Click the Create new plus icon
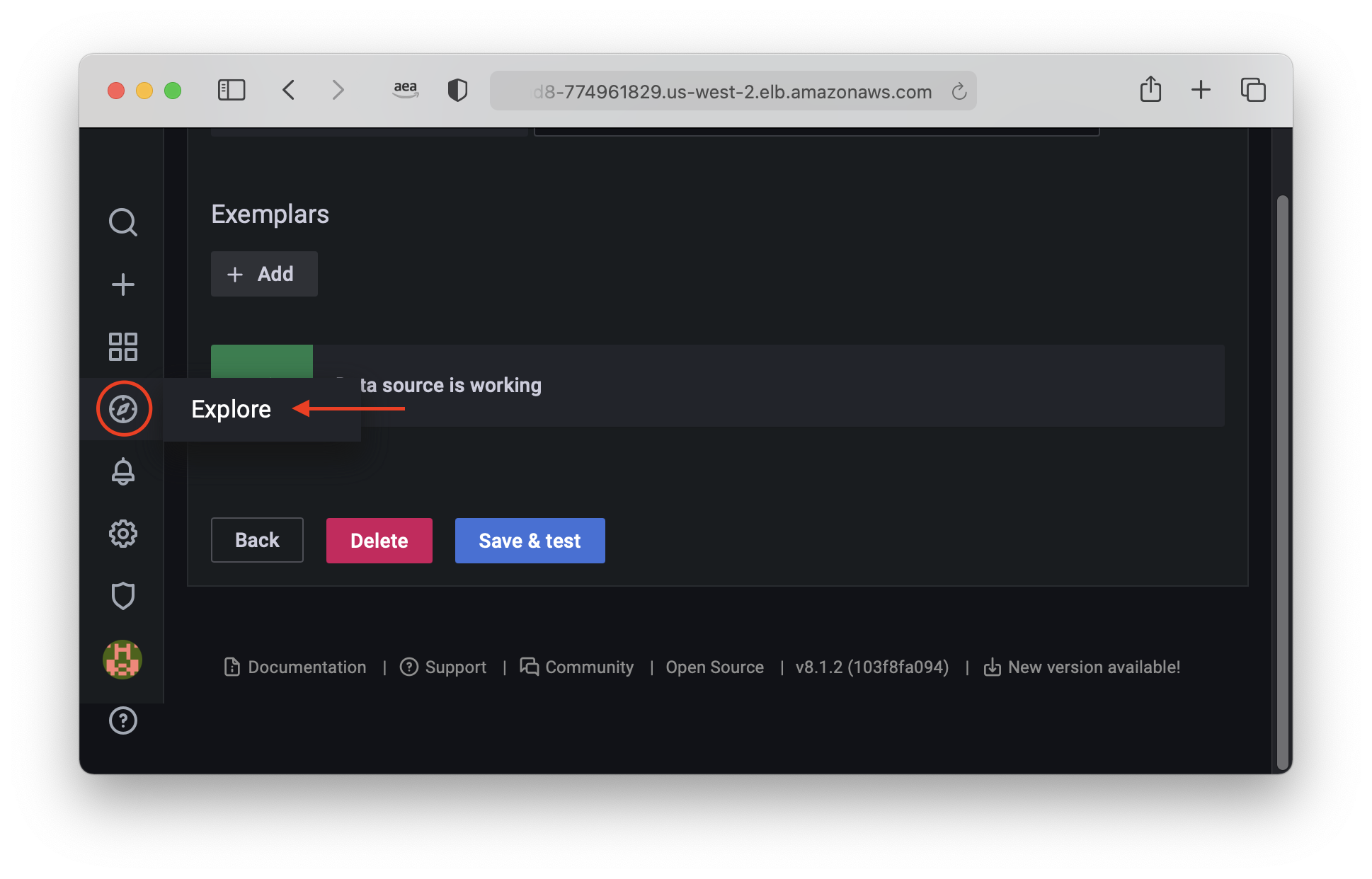Image resolution: width=1372 pixels, height=879 pixels. coord(123,283)
